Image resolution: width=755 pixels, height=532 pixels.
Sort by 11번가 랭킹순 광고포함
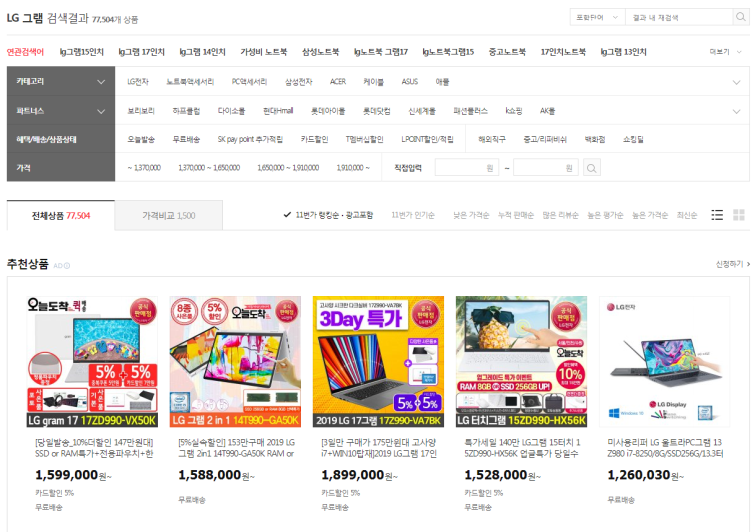click(328, 215)
